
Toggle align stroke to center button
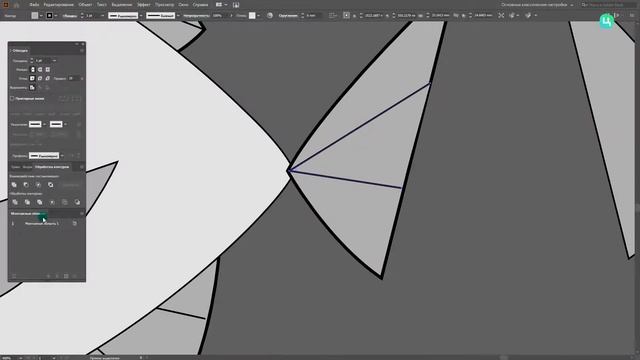pyautogui.click(x=32, y=87)
